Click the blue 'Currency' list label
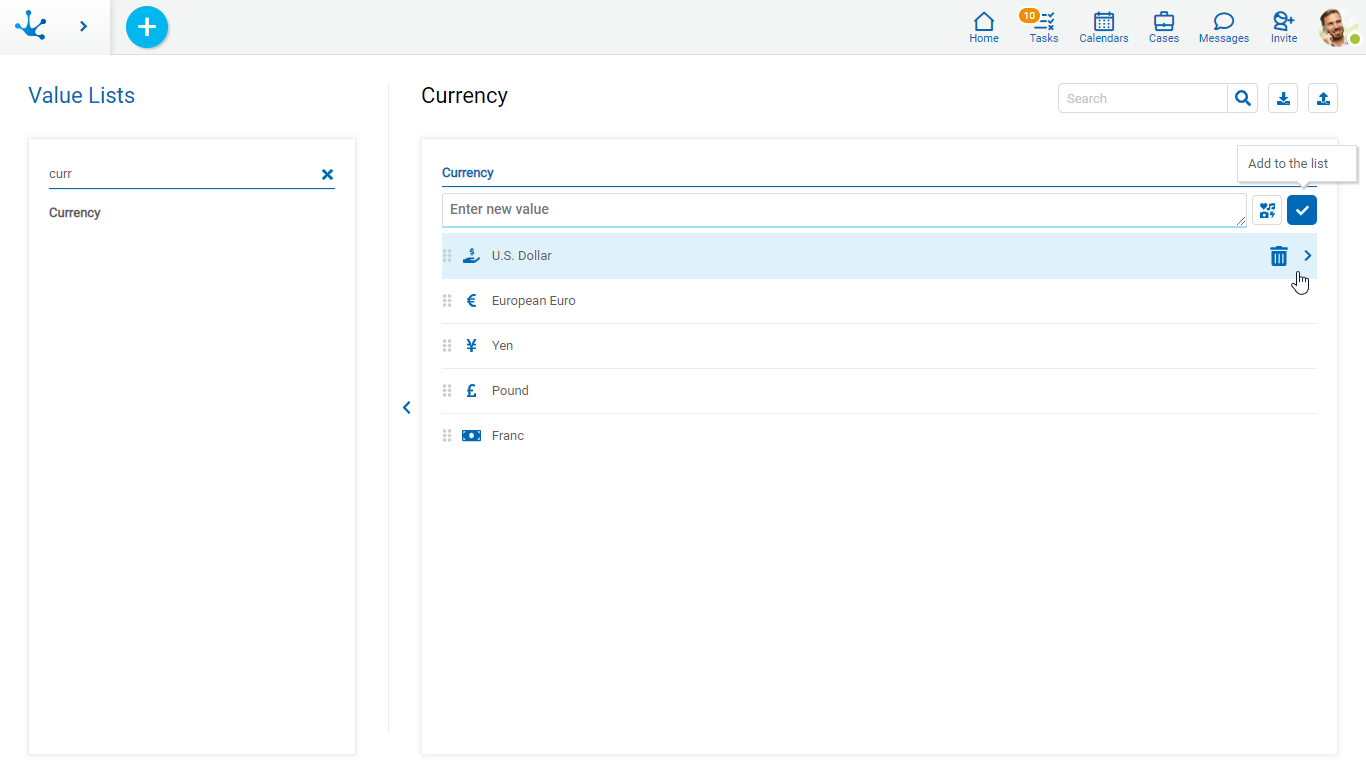Screen dimensions: 1366x768 click(468, 173)
